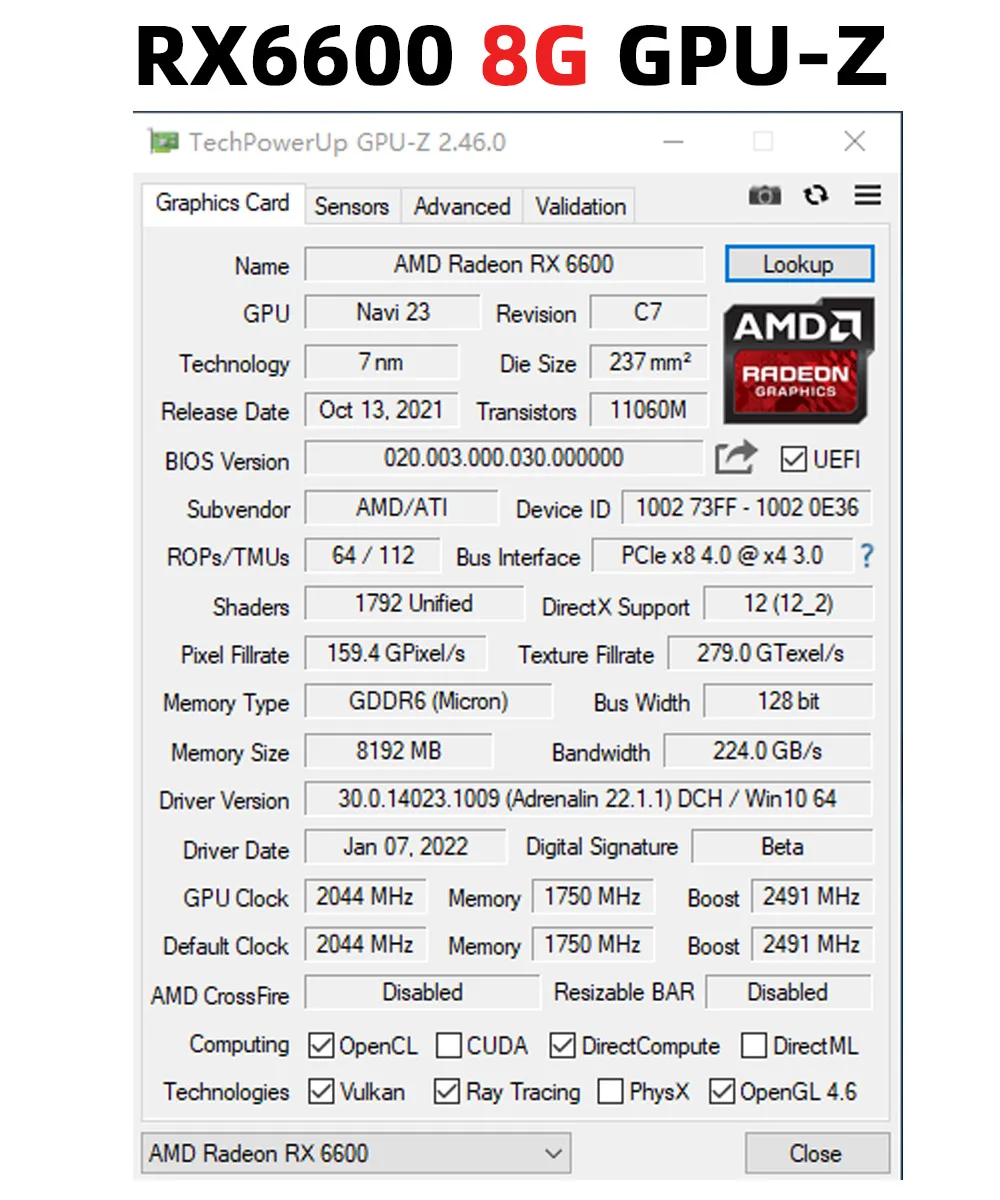Click the Subvendor value AMD/ATI
Viewport: 1000px width, 1200px height.
pos(401,507)
